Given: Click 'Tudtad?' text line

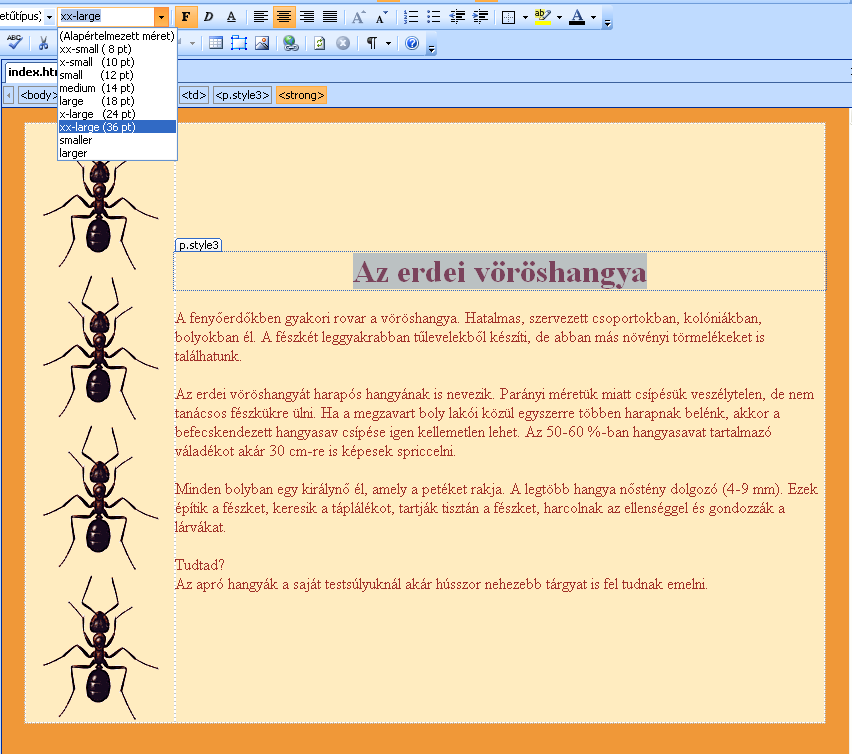Looking at the screenshot, I should (199, 565).
